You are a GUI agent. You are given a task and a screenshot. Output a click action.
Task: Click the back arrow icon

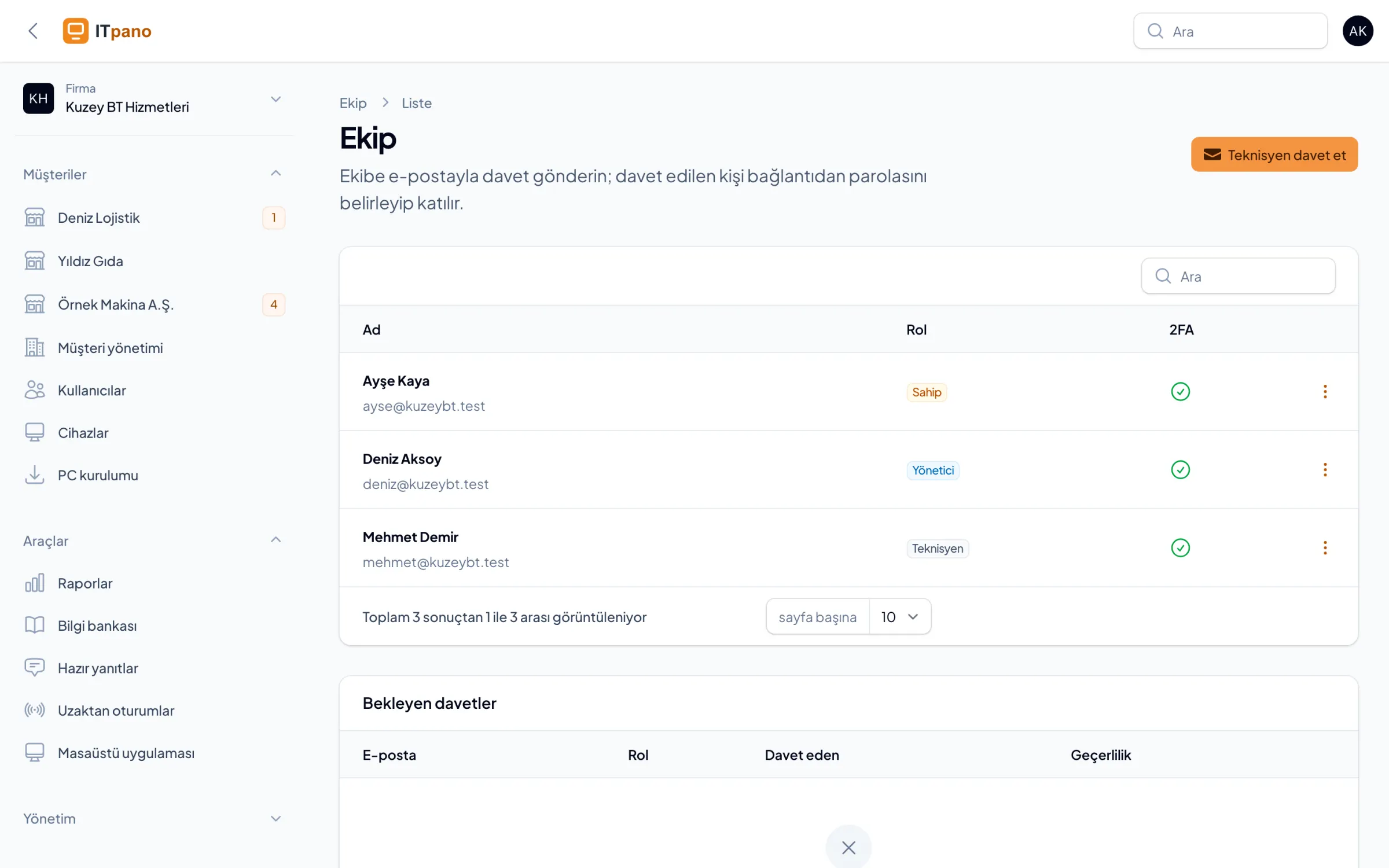[33, 31]
